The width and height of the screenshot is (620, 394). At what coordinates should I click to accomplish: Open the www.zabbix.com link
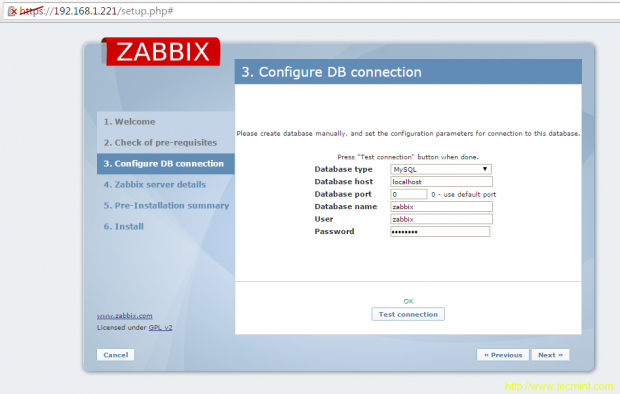[x=125, y=316]
